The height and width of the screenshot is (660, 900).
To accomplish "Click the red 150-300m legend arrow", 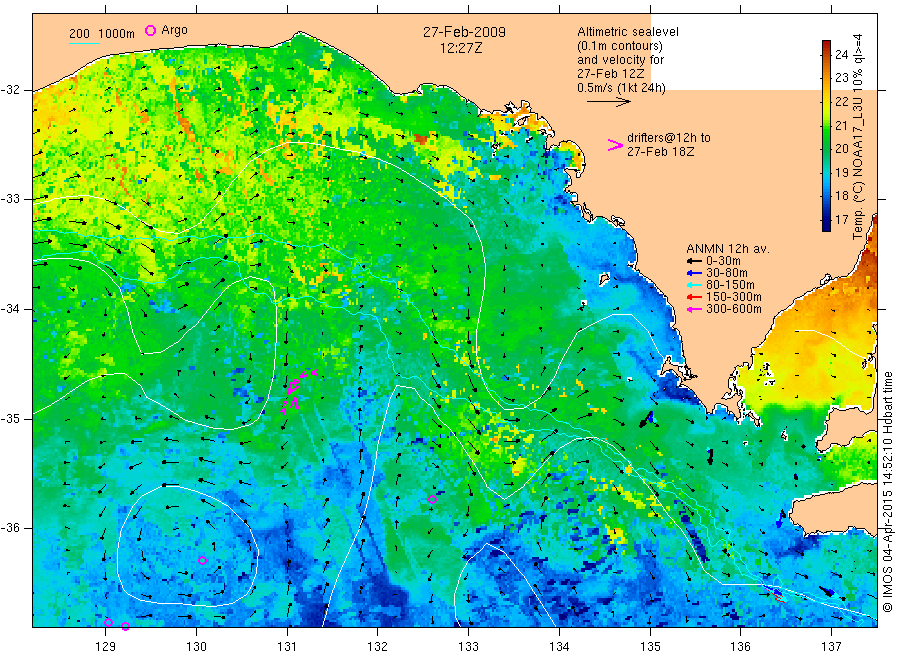I will (x=695, y=297).
